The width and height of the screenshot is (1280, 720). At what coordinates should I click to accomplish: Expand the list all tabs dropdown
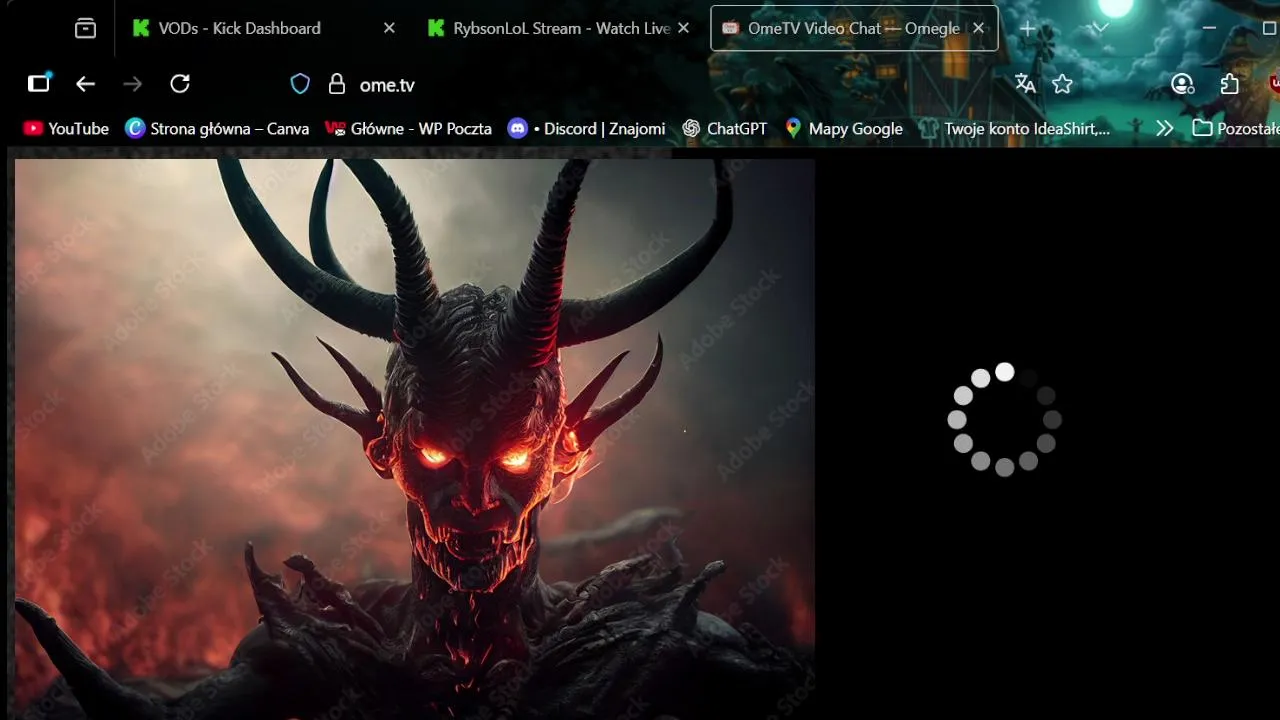click(x=1100, y=28)
